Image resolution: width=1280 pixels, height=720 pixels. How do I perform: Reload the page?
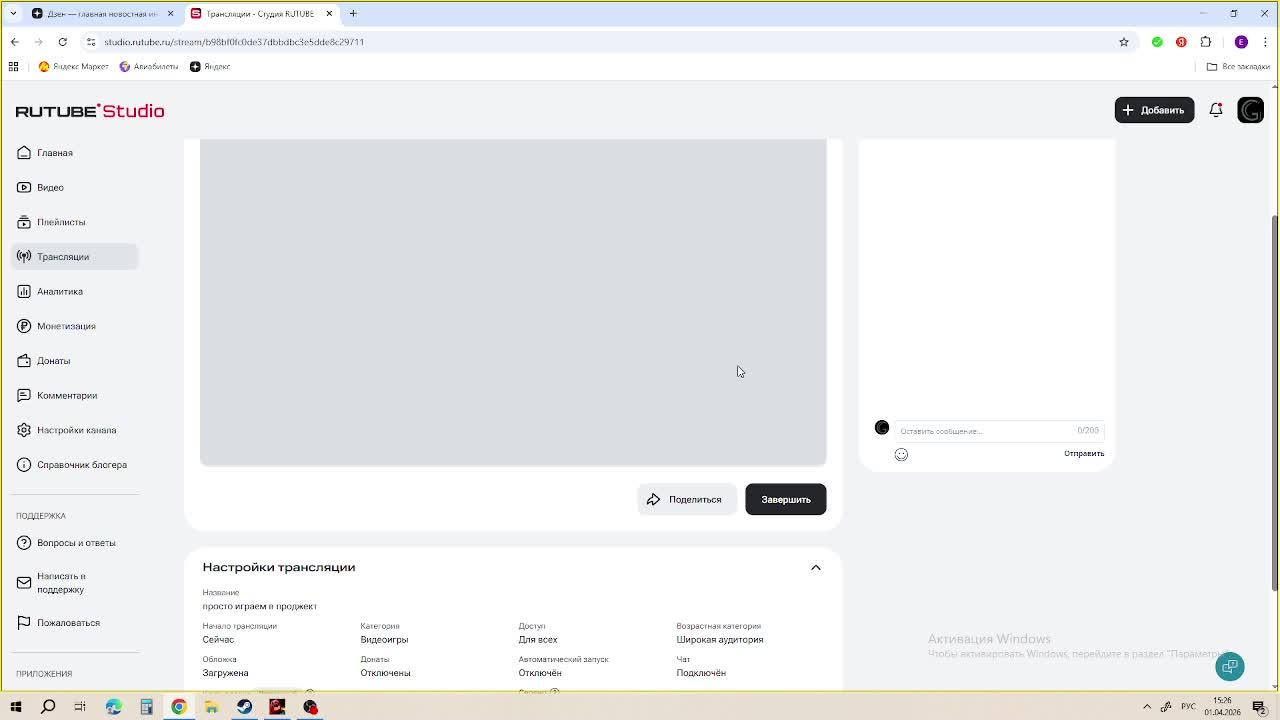62,42
